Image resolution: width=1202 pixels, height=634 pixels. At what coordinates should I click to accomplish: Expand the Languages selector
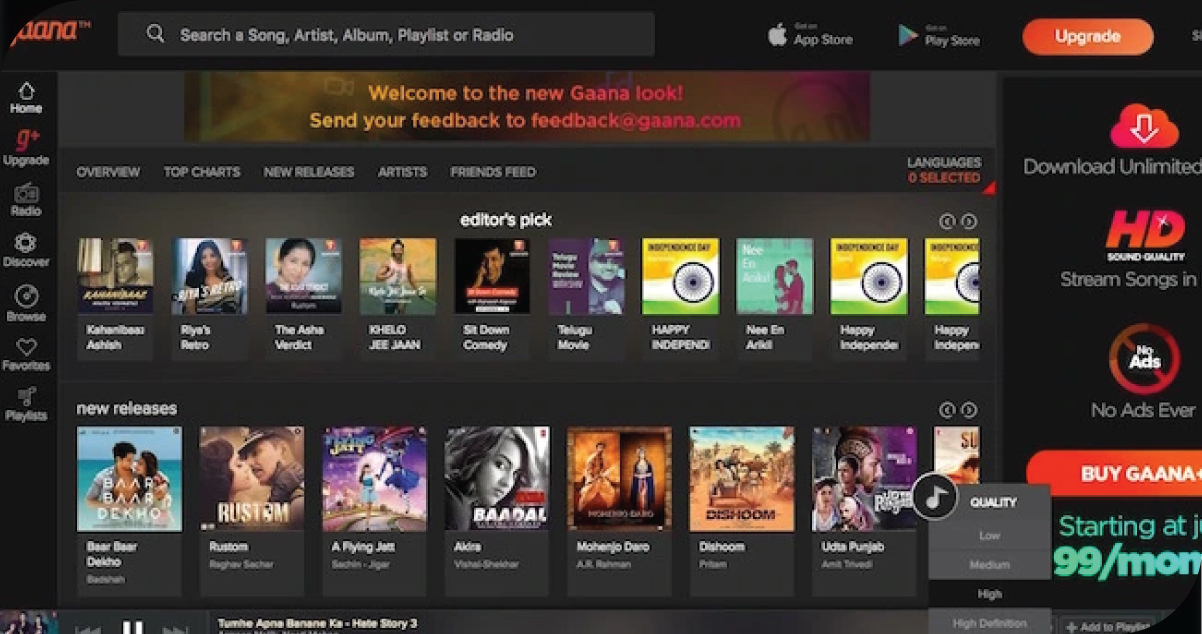pyautogui.click(x=944, y=170)
